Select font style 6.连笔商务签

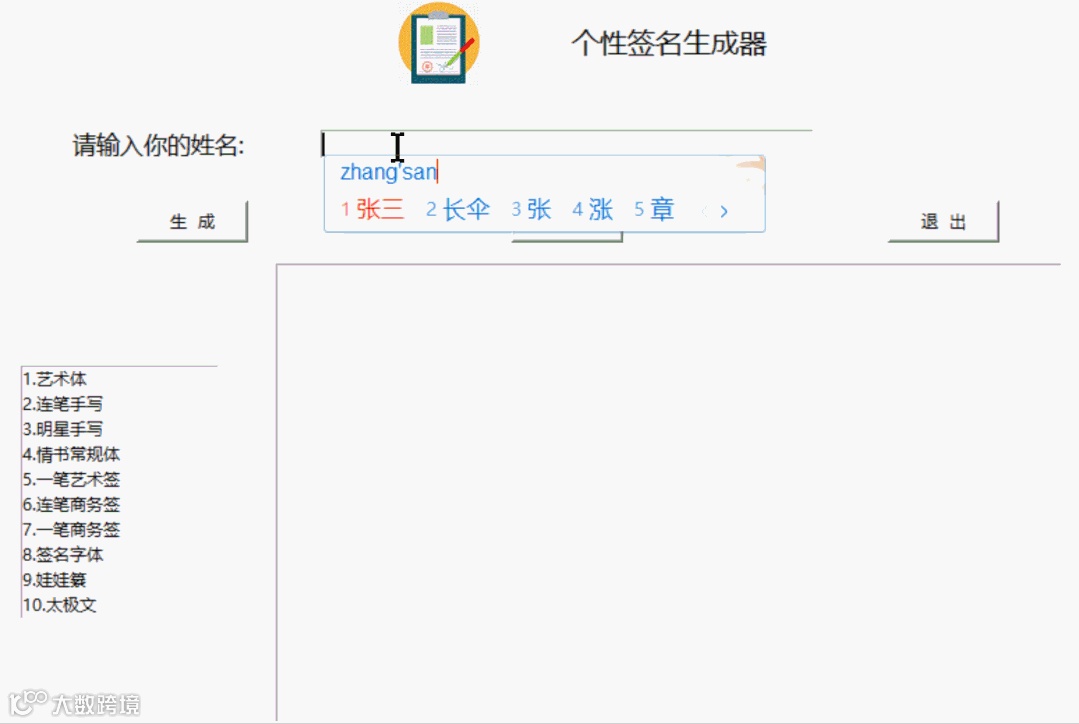[x=72, y=504]
